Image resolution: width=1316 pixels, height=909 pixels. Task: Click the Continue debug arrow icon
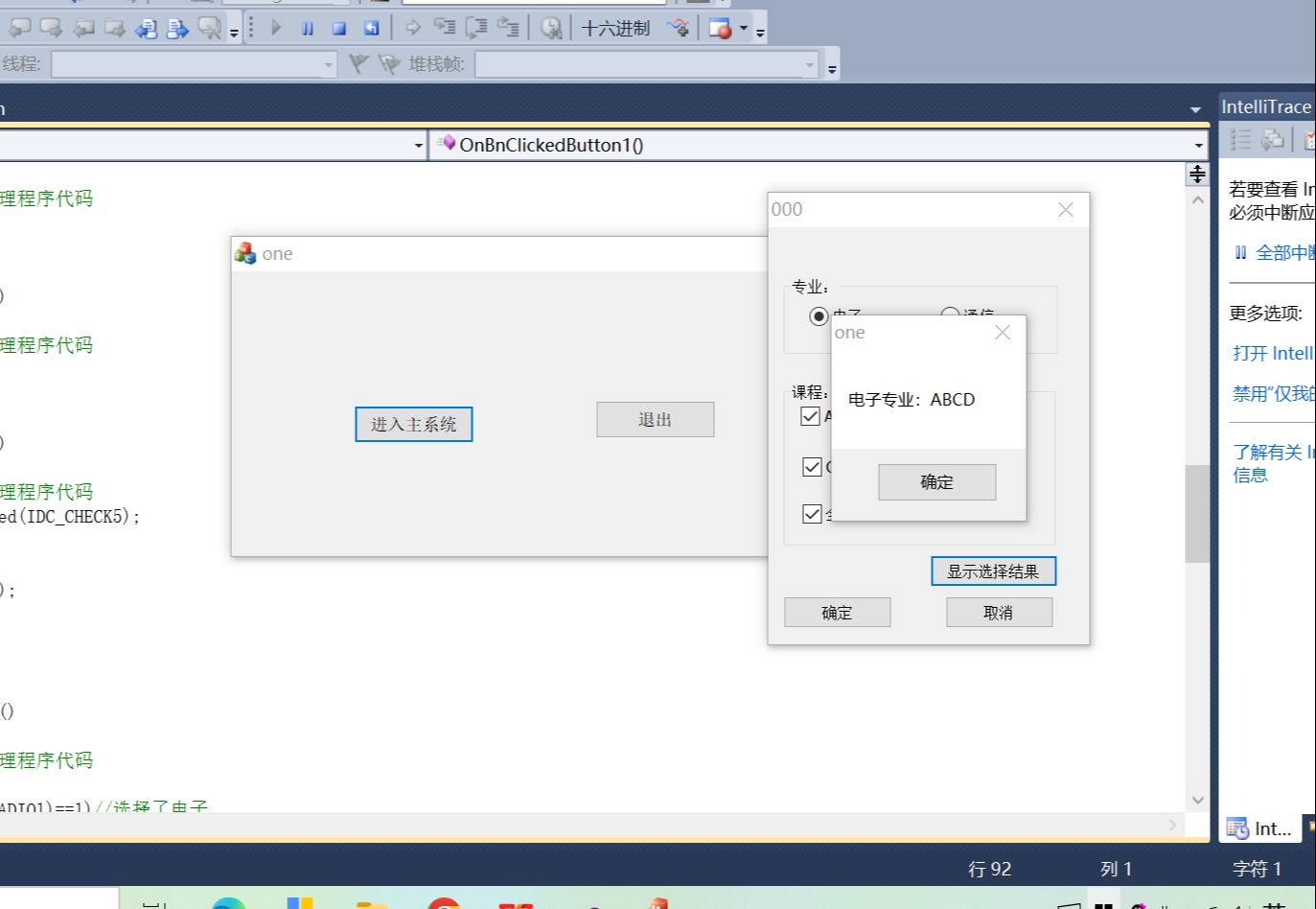(275, 28)
